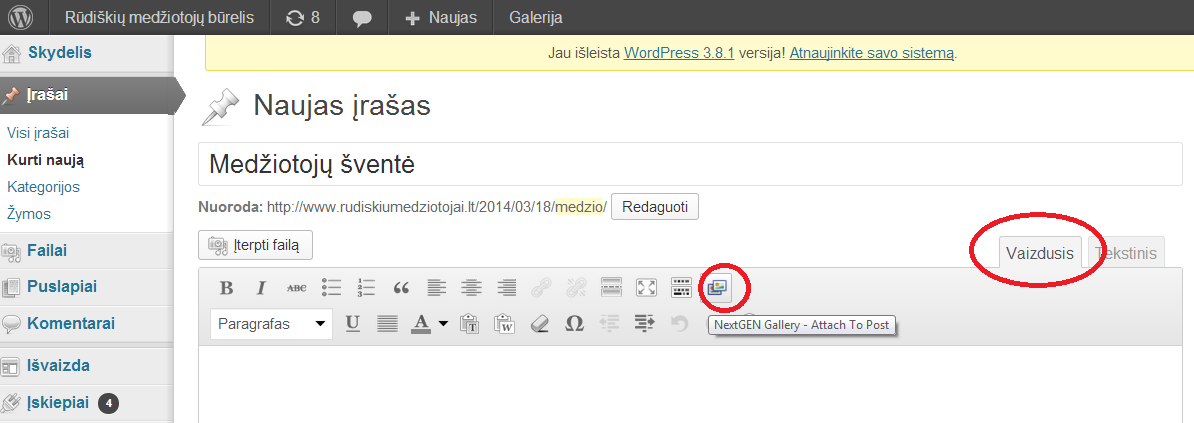Switch to the Vaizdusis editor tab
Viewport: 1194px width, 423px height.
coord(1040,254)
